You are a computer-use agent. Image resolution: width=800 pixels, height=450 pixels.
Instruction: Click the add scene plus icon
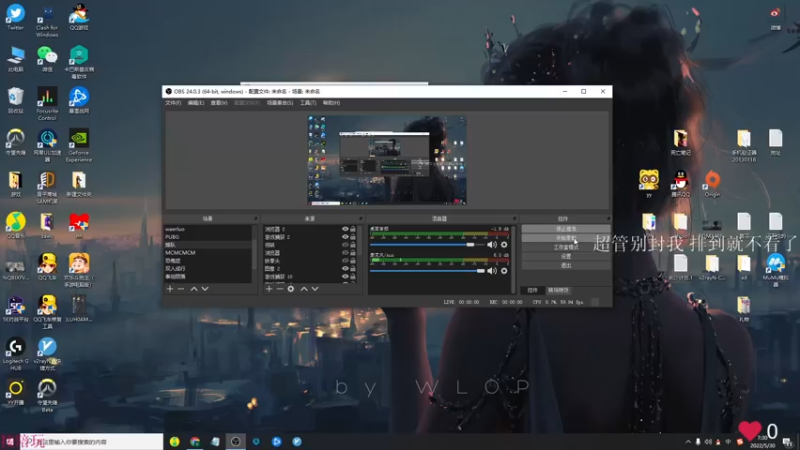(x=170, y=288)
